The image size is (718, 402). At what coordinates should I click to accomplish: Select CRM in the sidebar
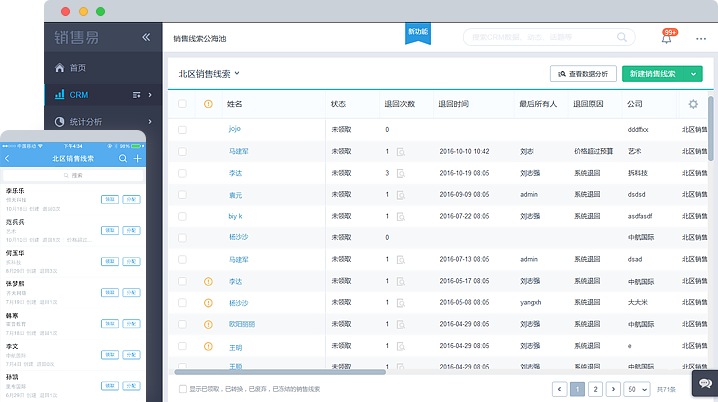pyautogui.click(x=79, y=95)
